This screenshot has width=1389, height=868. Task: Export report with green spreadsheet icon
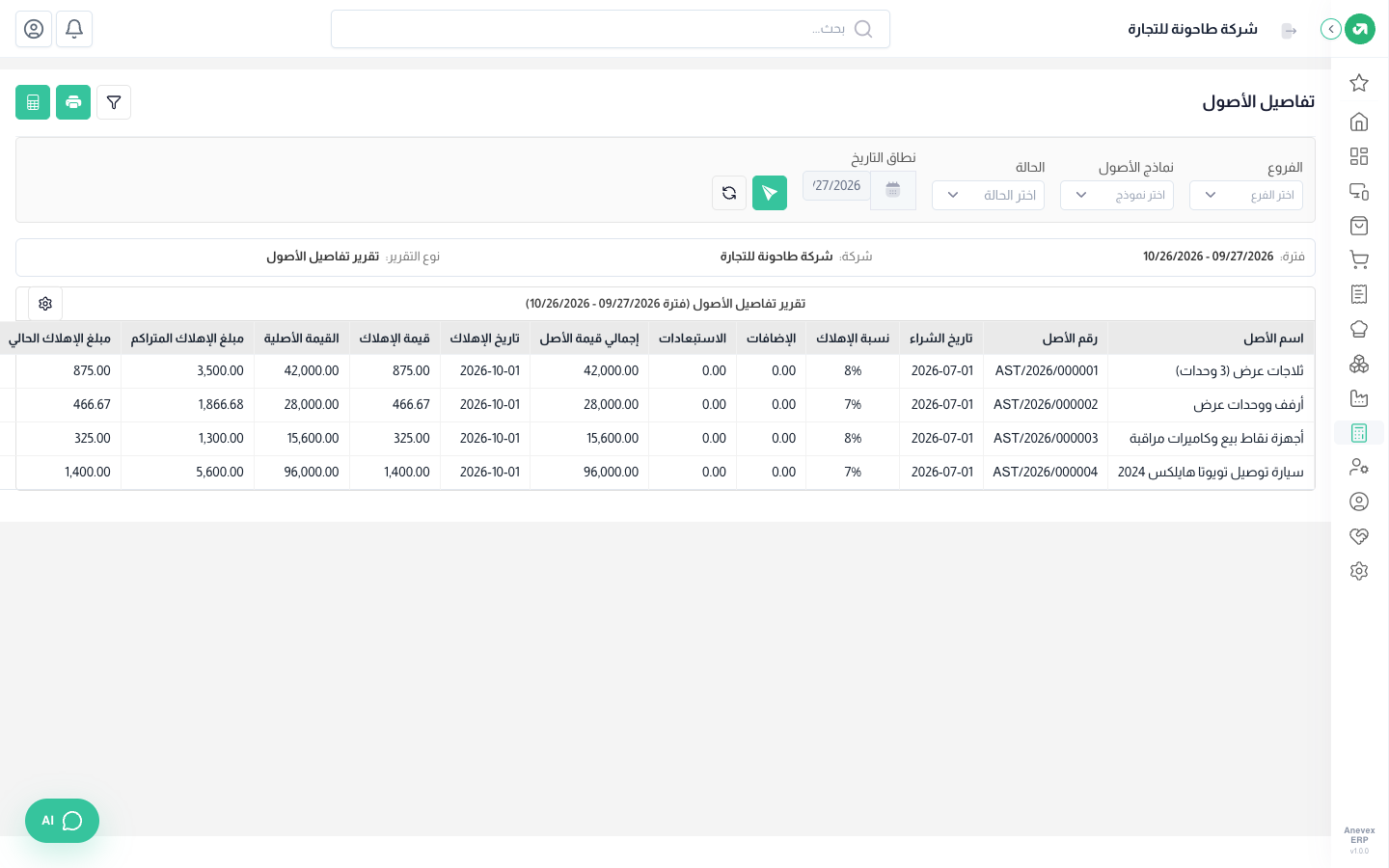33,102
